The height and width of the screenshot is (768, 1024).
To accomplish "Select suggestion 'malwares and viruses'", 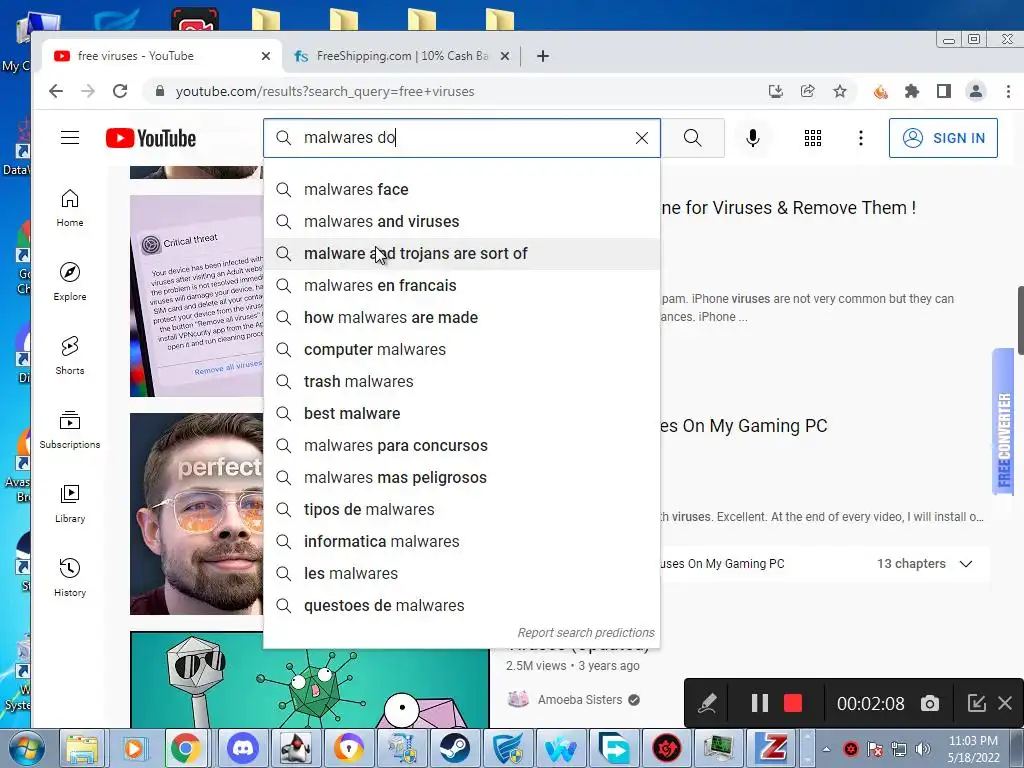I will [462, 221].
